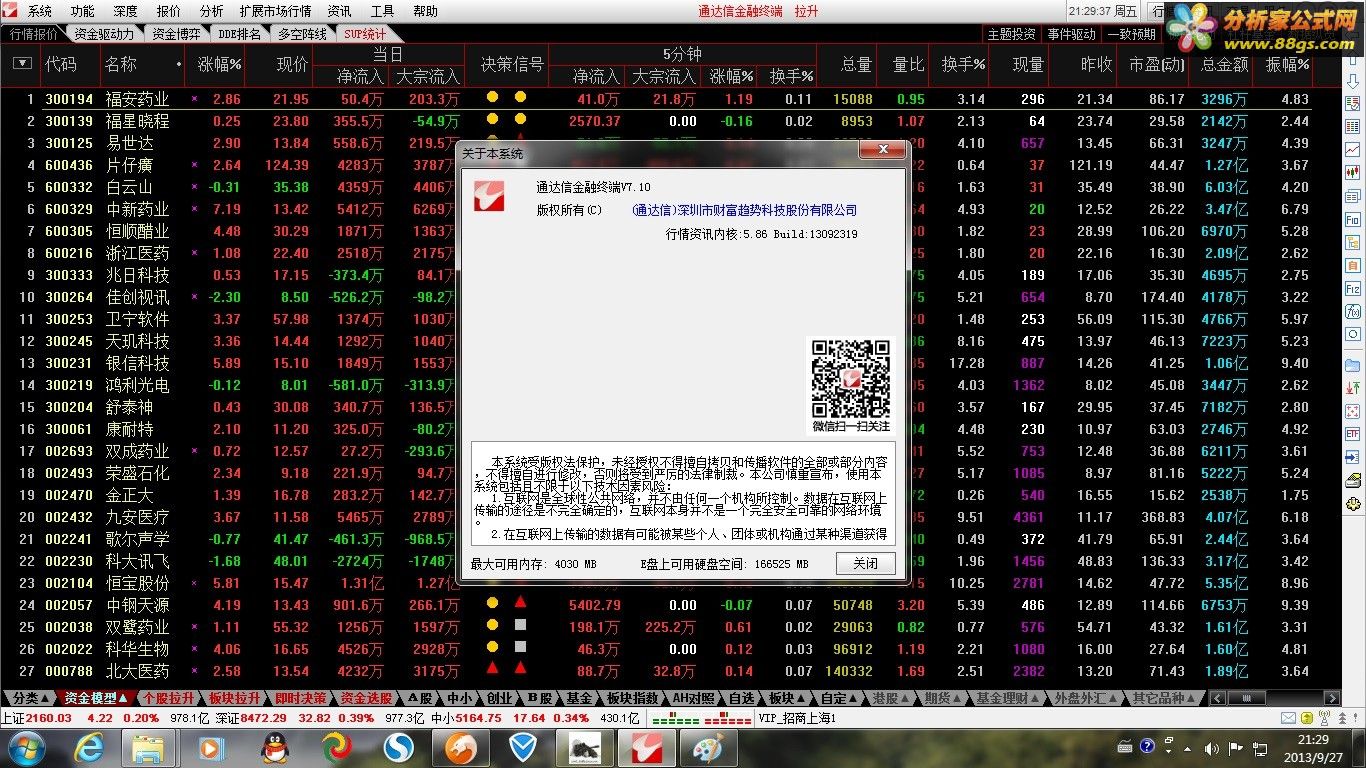Viewport: 1366px width, 768px height.
Task: Select the AH对照 bottom tab
Action: pos(695,698)
